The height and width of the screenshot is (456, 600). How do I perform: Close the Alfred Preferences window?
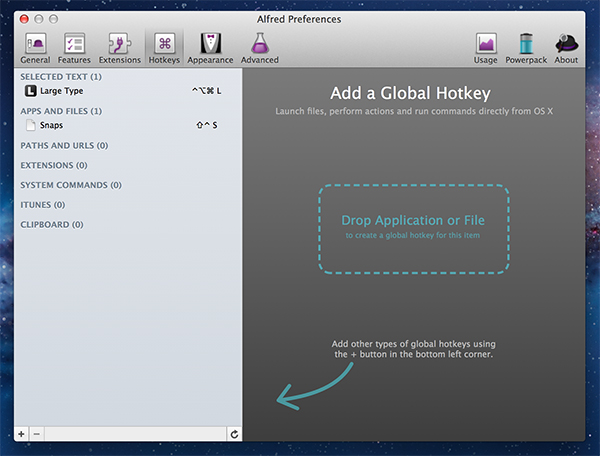click(24, 19)
